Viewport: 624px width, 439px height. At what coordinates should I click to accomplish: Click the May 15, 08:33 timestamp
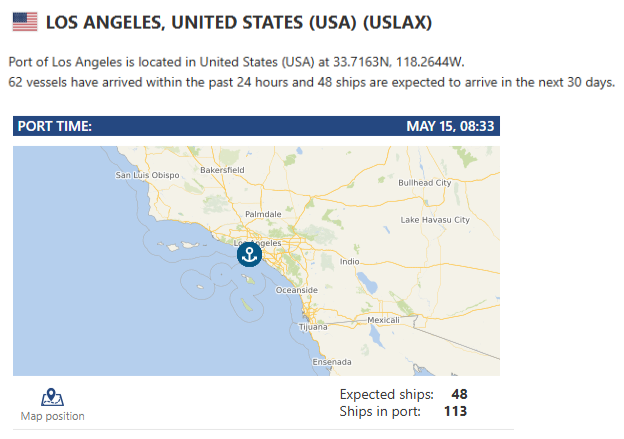pyautogui.click(x=450, y=126)
